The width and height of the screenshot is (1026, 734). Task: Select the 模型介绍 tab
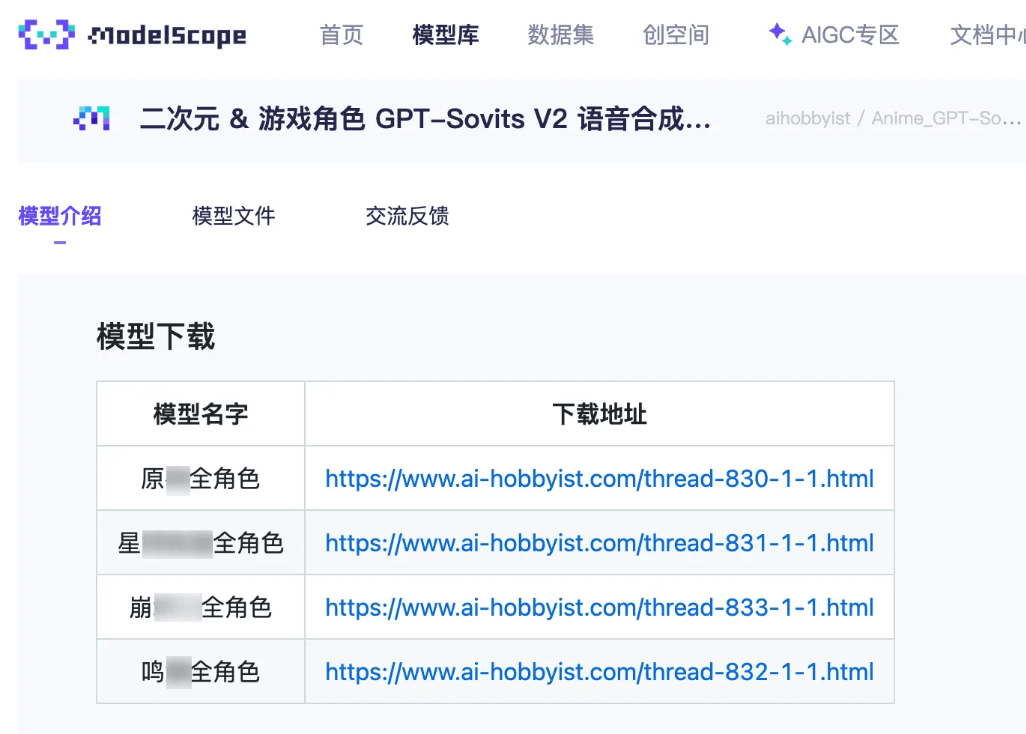point(60,216)
